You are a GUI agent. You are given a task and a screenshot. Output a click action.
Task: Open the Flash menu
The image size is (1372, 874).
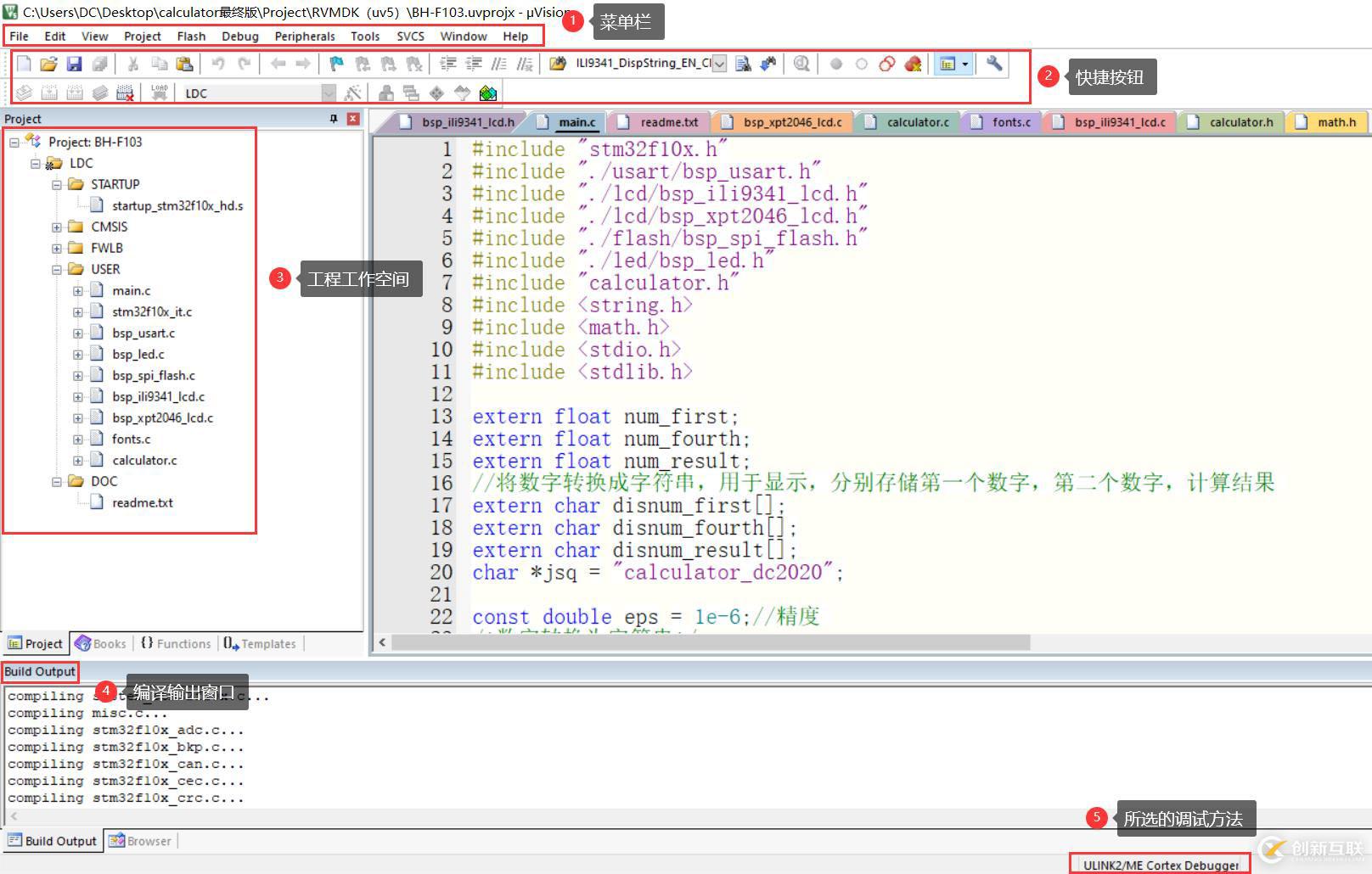tap(191, 36)
